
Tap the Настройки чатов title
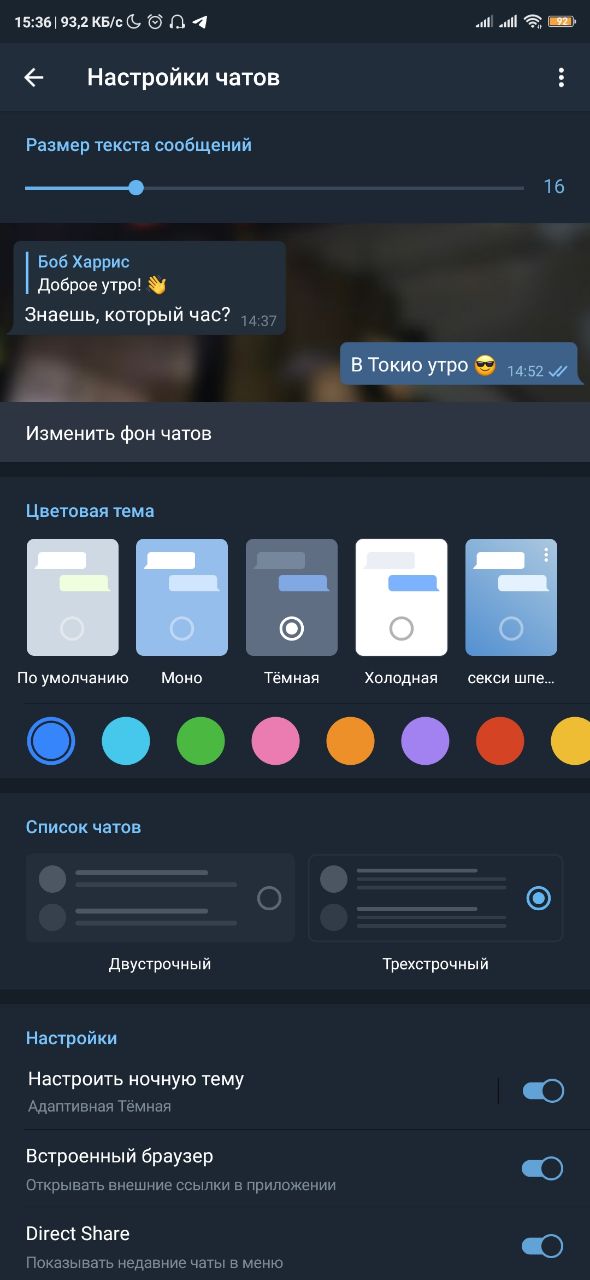tap(183, 77)
